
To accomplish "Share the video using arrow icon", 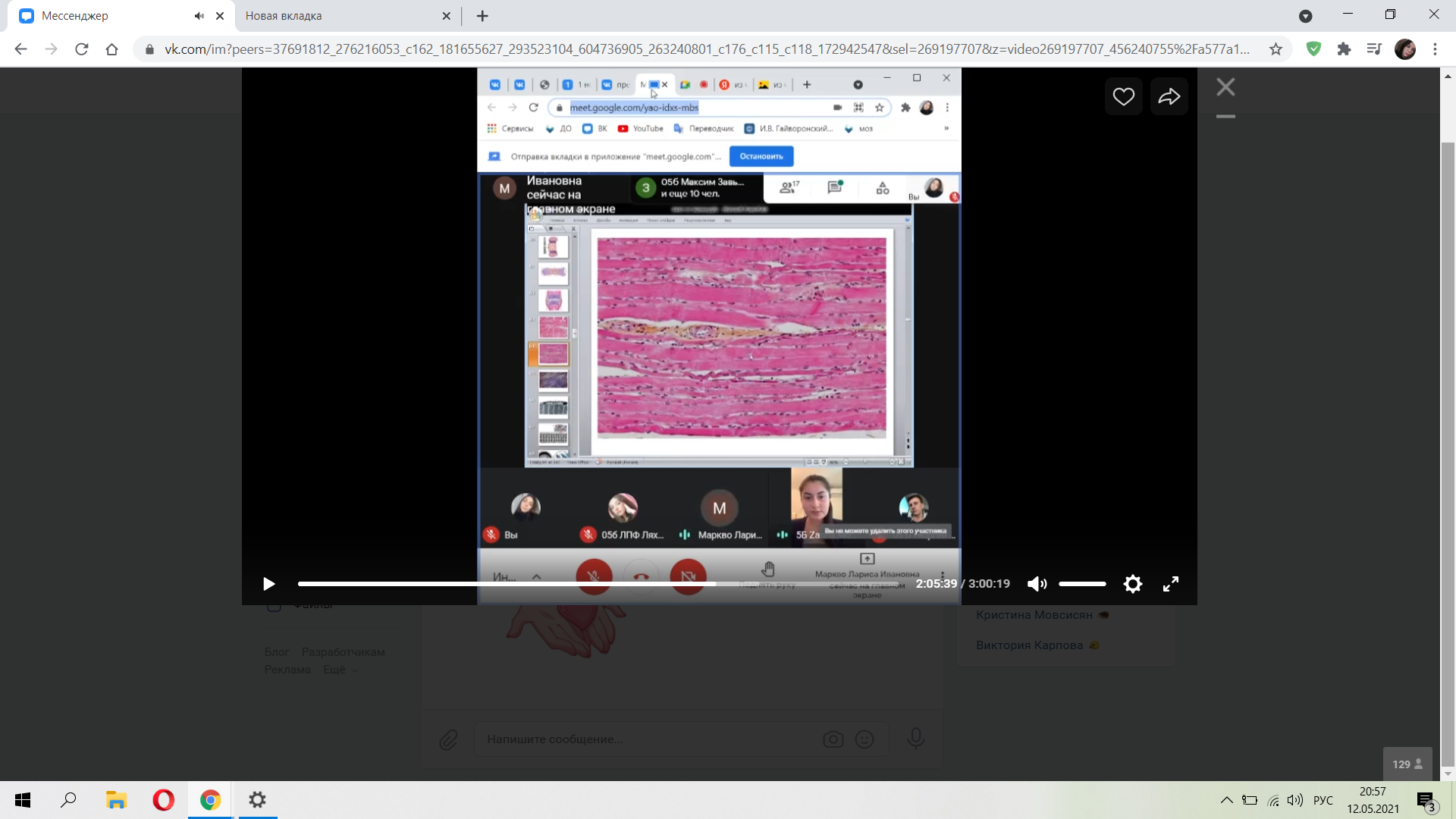I will 1169,96.
